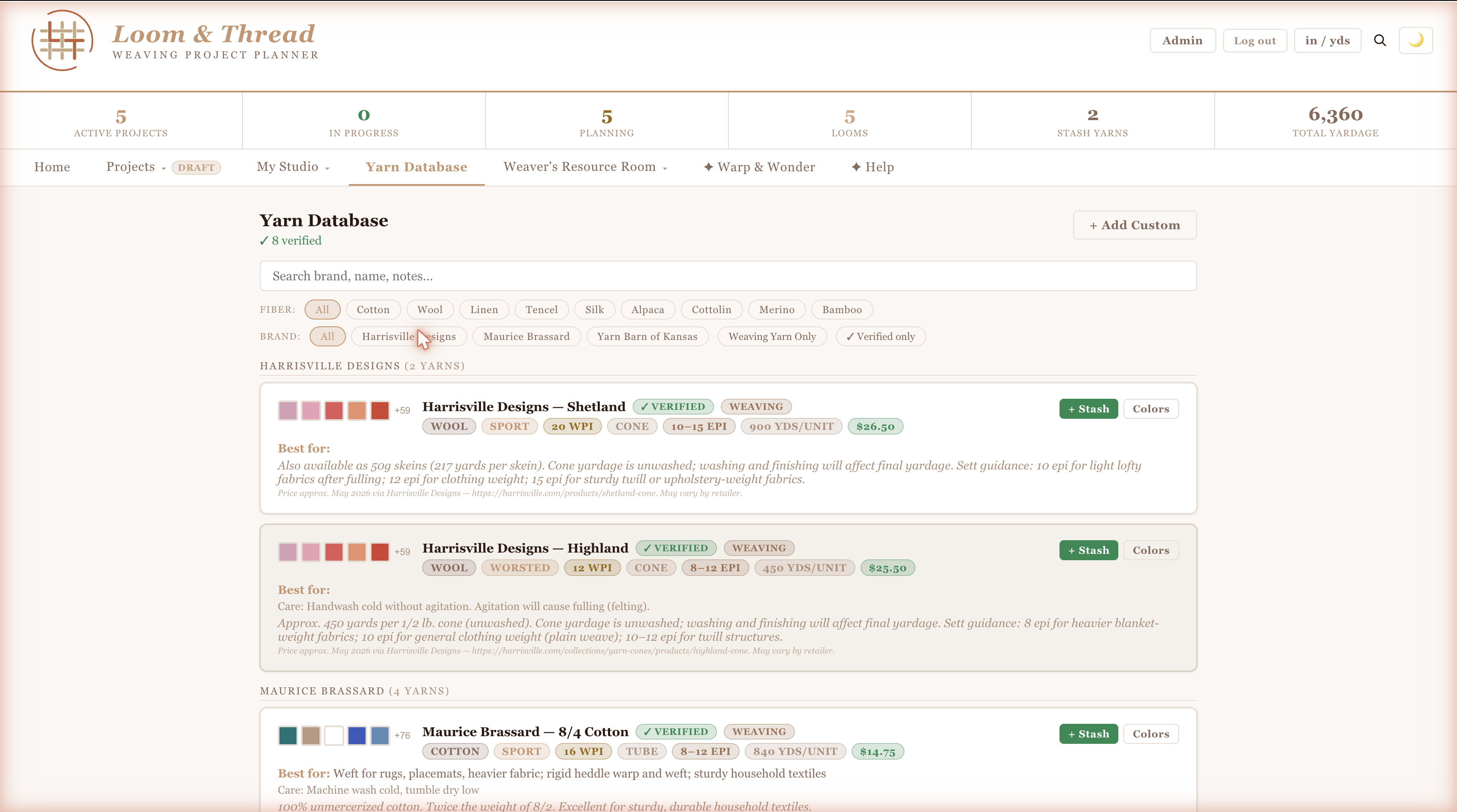Image resolution: width=1457 pixels, height=812 pixels.
Task: Filter yarns by Cotton fiber
Action: [373, 309]
